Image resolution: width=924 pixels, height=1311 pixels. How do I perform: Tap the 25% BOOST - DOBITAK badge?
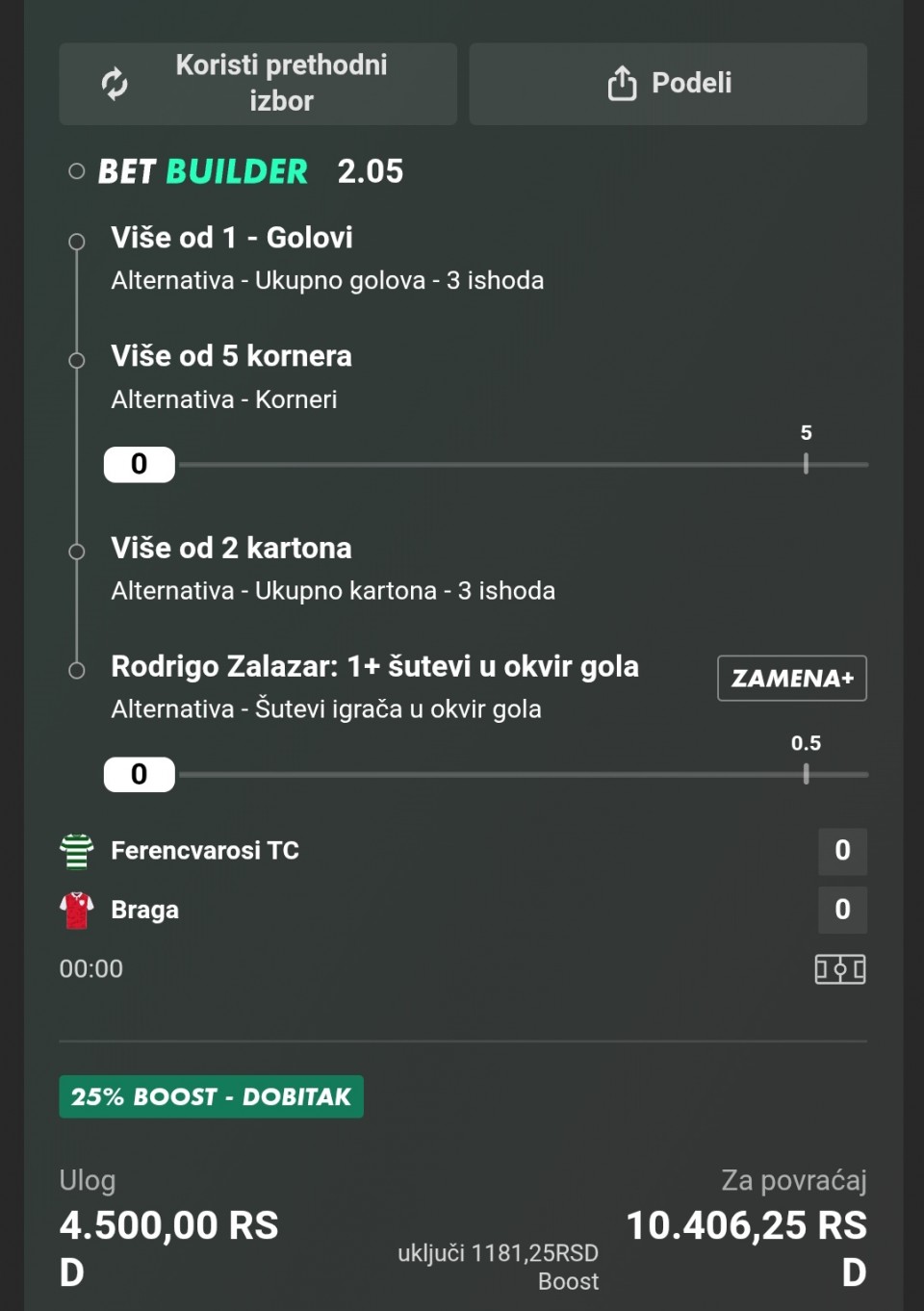pyautogui.click(x=211, y=1096)
